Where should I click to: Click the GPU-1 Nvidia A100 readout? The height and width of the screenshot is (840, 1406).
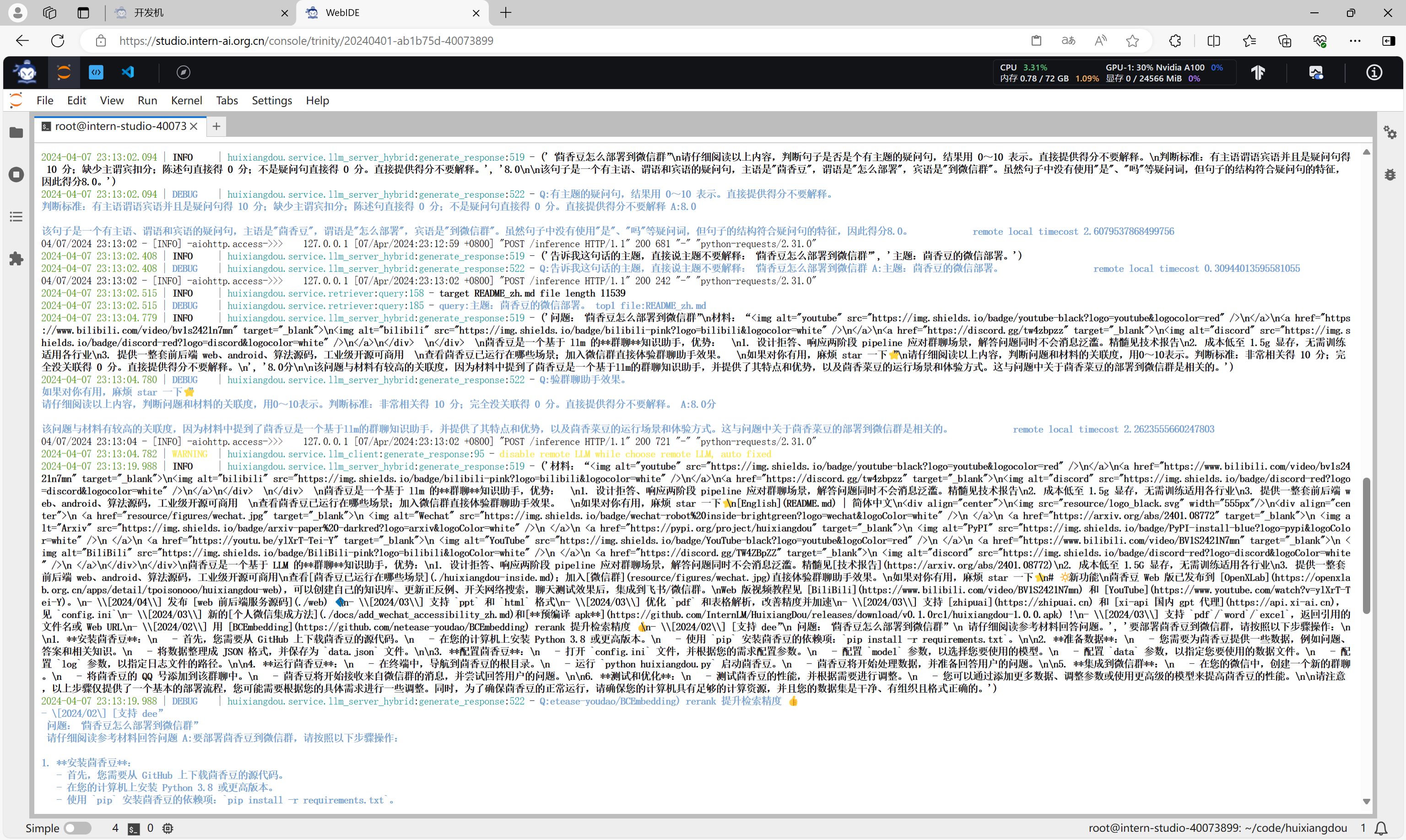(x=1163, y=67)
